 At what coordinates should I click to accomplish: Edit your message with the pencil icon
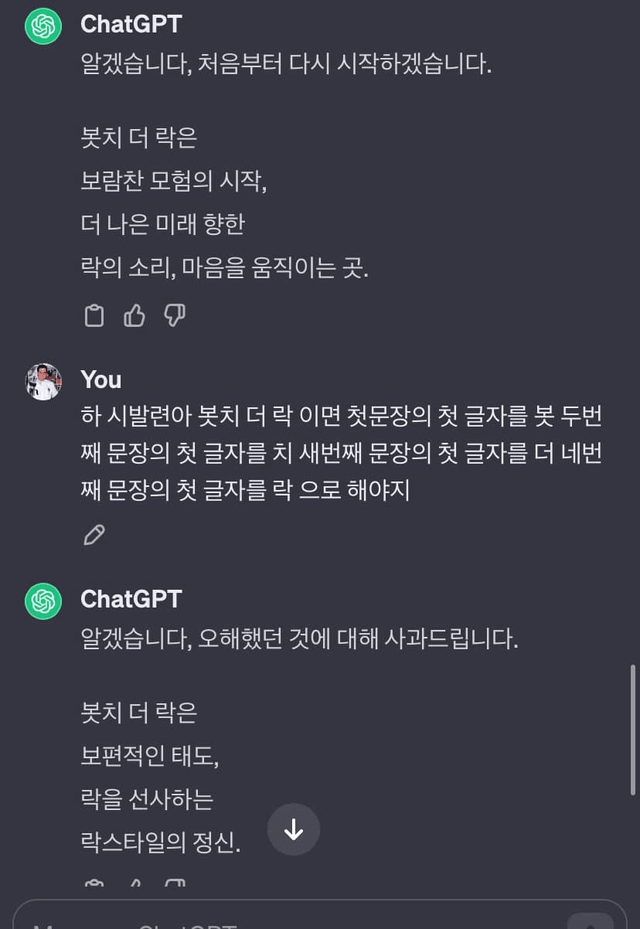pos(94,535)
